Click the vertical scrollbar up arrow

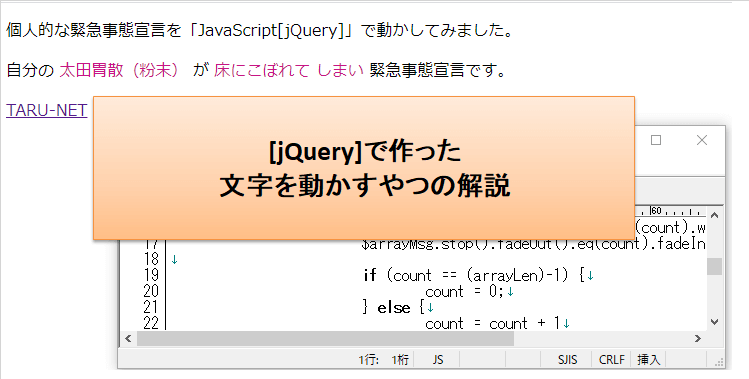(x=715, y=216)
